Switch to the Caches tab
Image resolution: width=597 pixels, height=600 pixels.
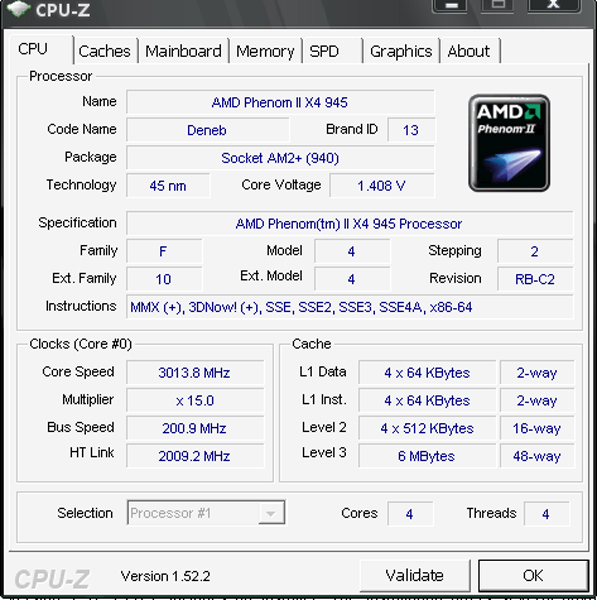pos(105,51)
